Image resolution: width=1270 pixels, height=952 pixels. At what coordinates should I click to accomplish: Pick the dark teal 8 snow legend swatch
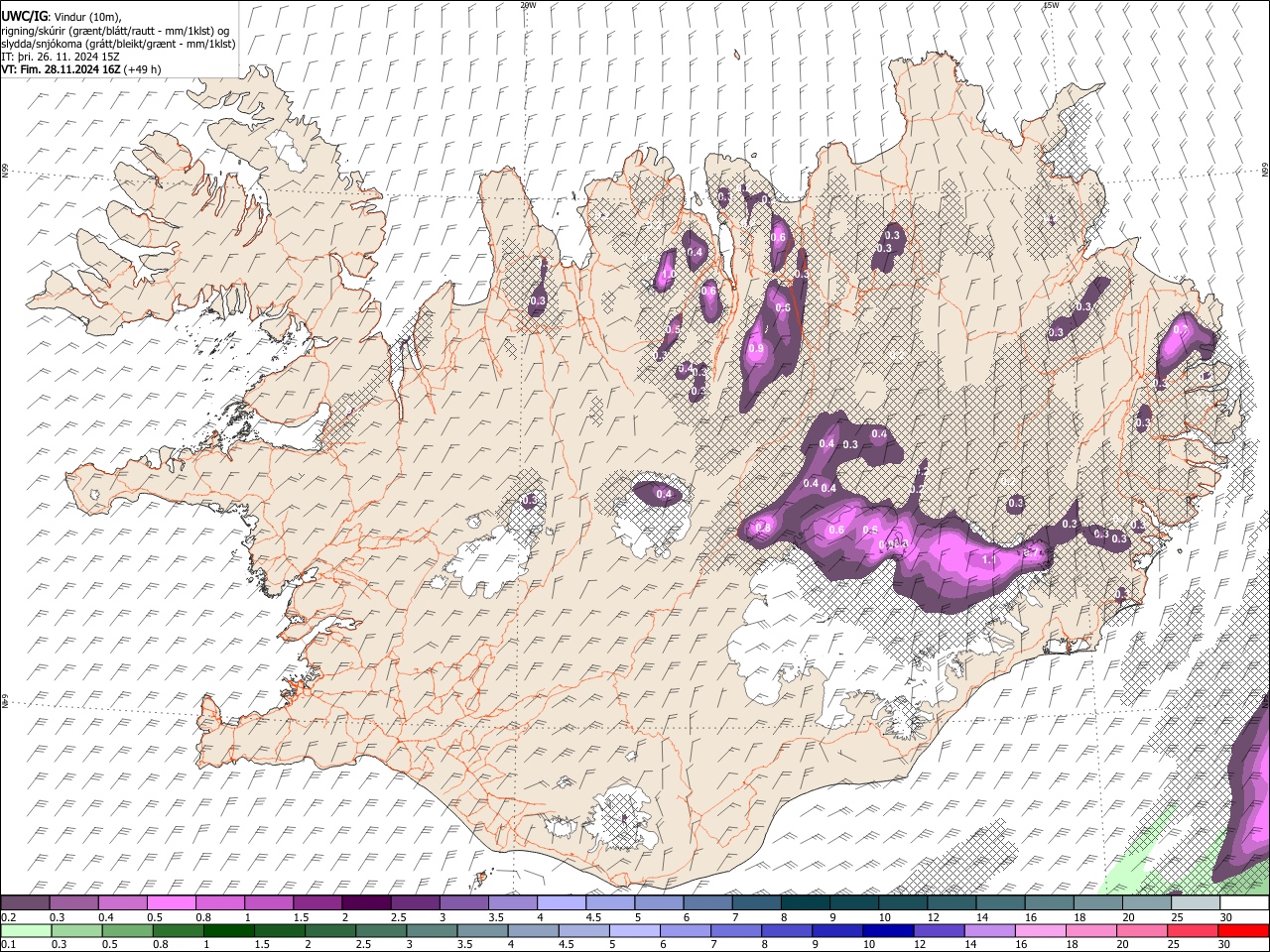pos(805,903)
